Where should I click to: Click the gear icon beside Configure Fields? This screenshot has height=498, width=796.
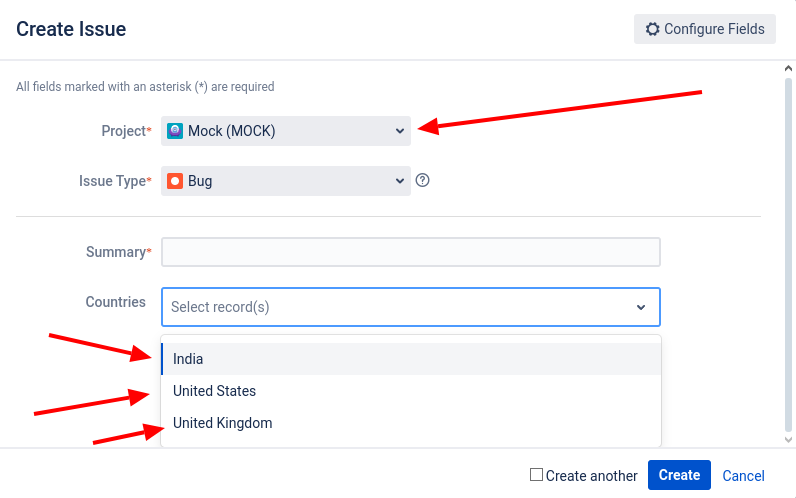click(x=652, y=29)
